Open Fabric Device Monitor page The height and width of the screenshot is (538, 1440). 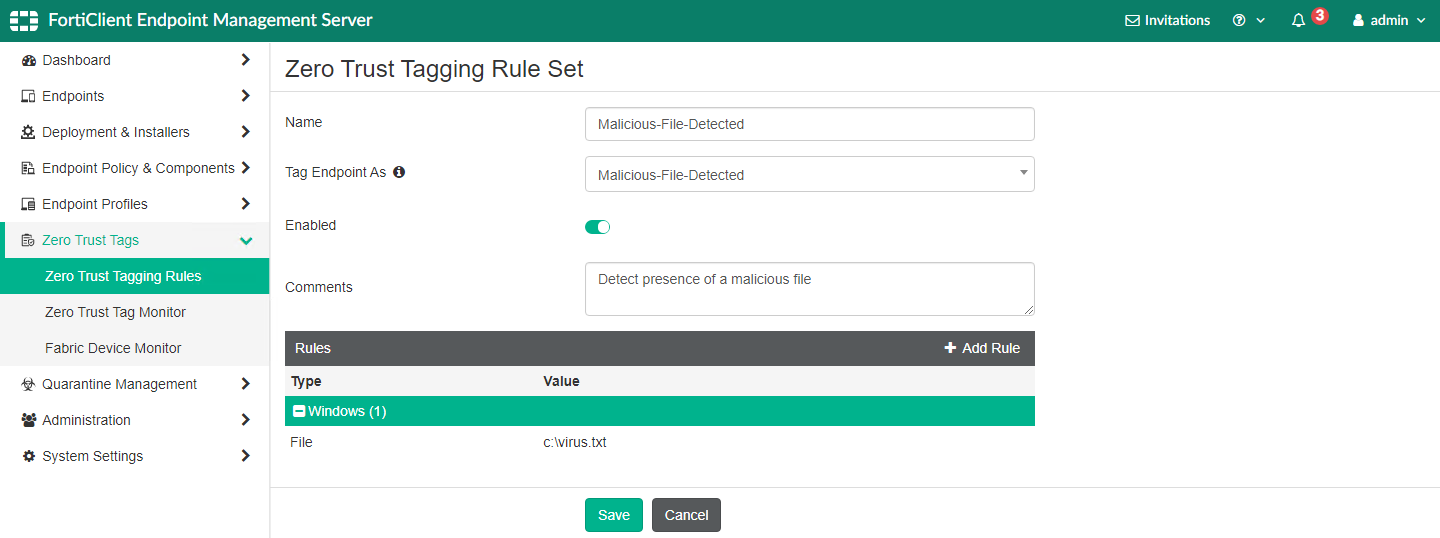tap(113, 348)
